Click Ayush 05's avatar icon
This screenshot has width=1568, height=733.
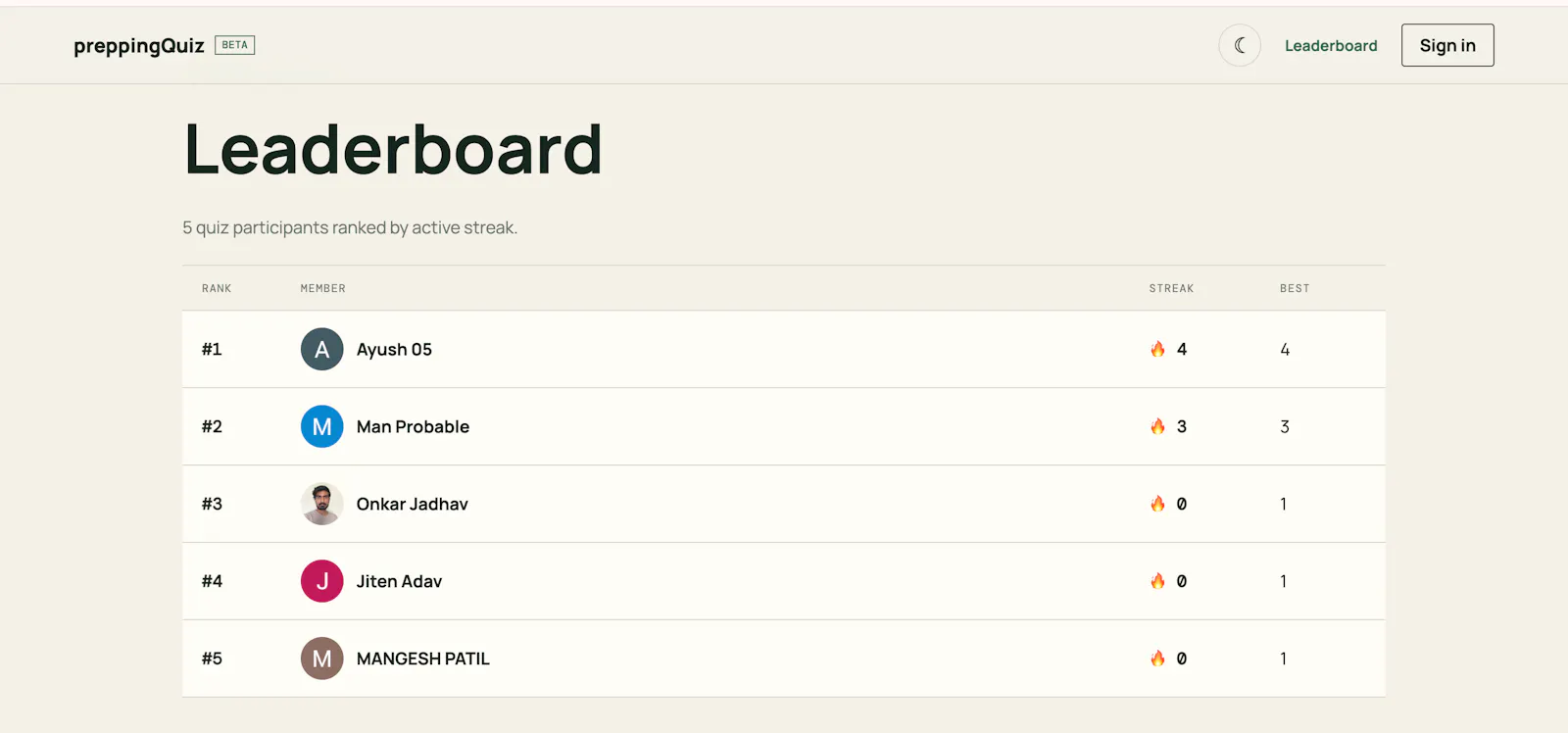[x=321, y=349]
